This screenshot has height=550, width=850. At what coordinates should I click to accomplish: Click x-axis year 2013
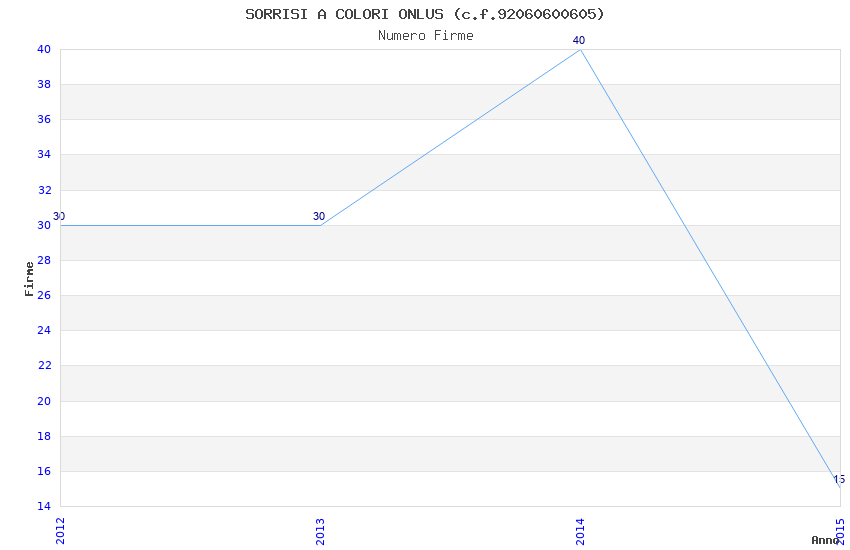click(x=320, y=531)
